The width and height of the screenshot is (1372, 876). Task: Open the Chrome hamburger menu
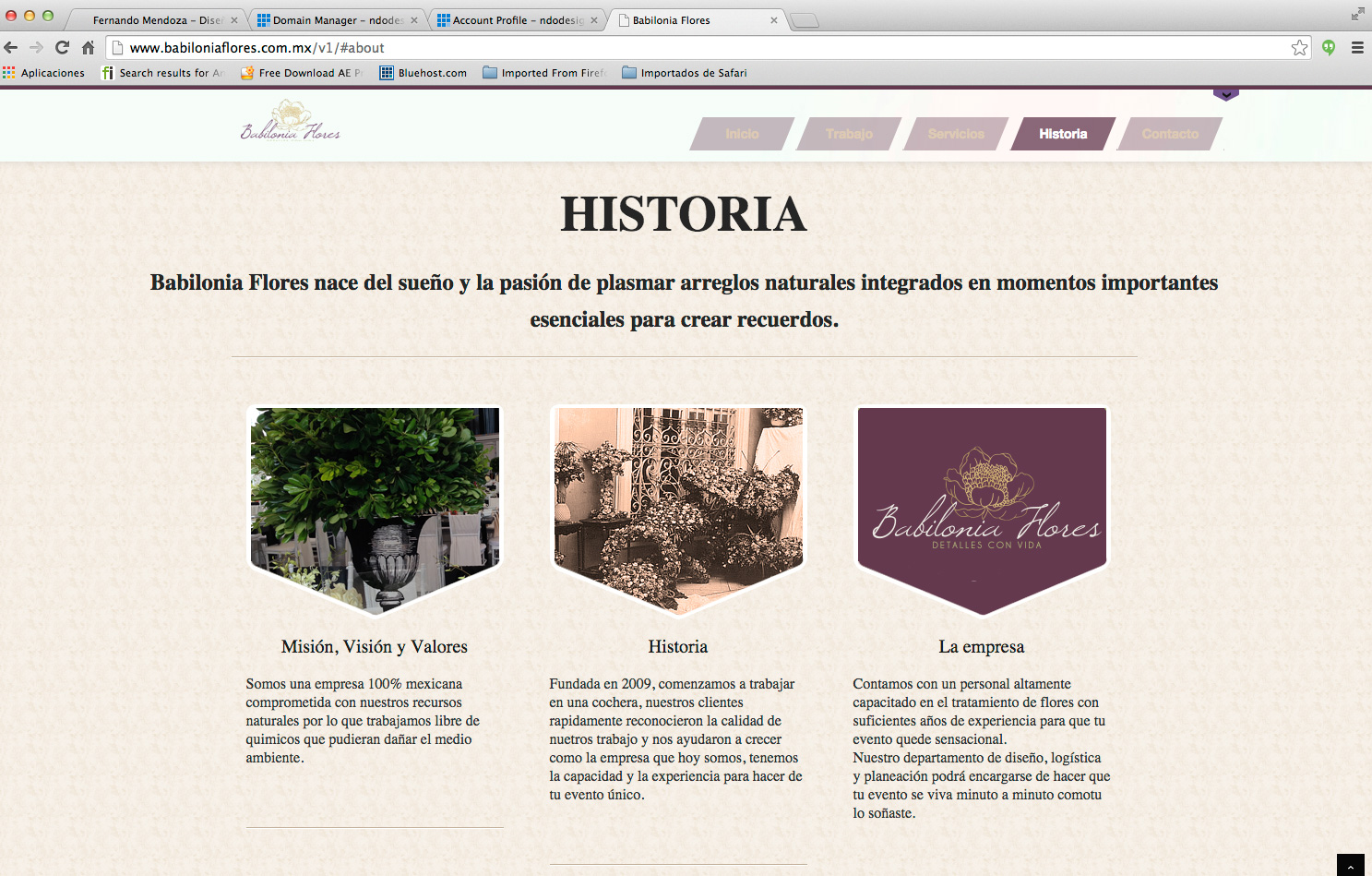tap(1357, 48)
